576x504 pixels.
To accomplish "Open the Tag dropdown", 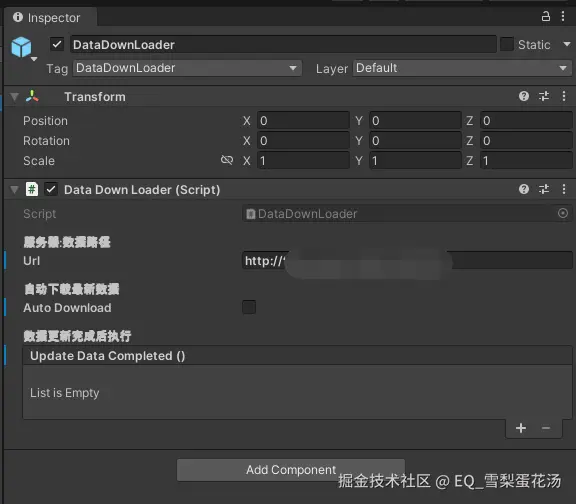I will click(x=187, y=68).
